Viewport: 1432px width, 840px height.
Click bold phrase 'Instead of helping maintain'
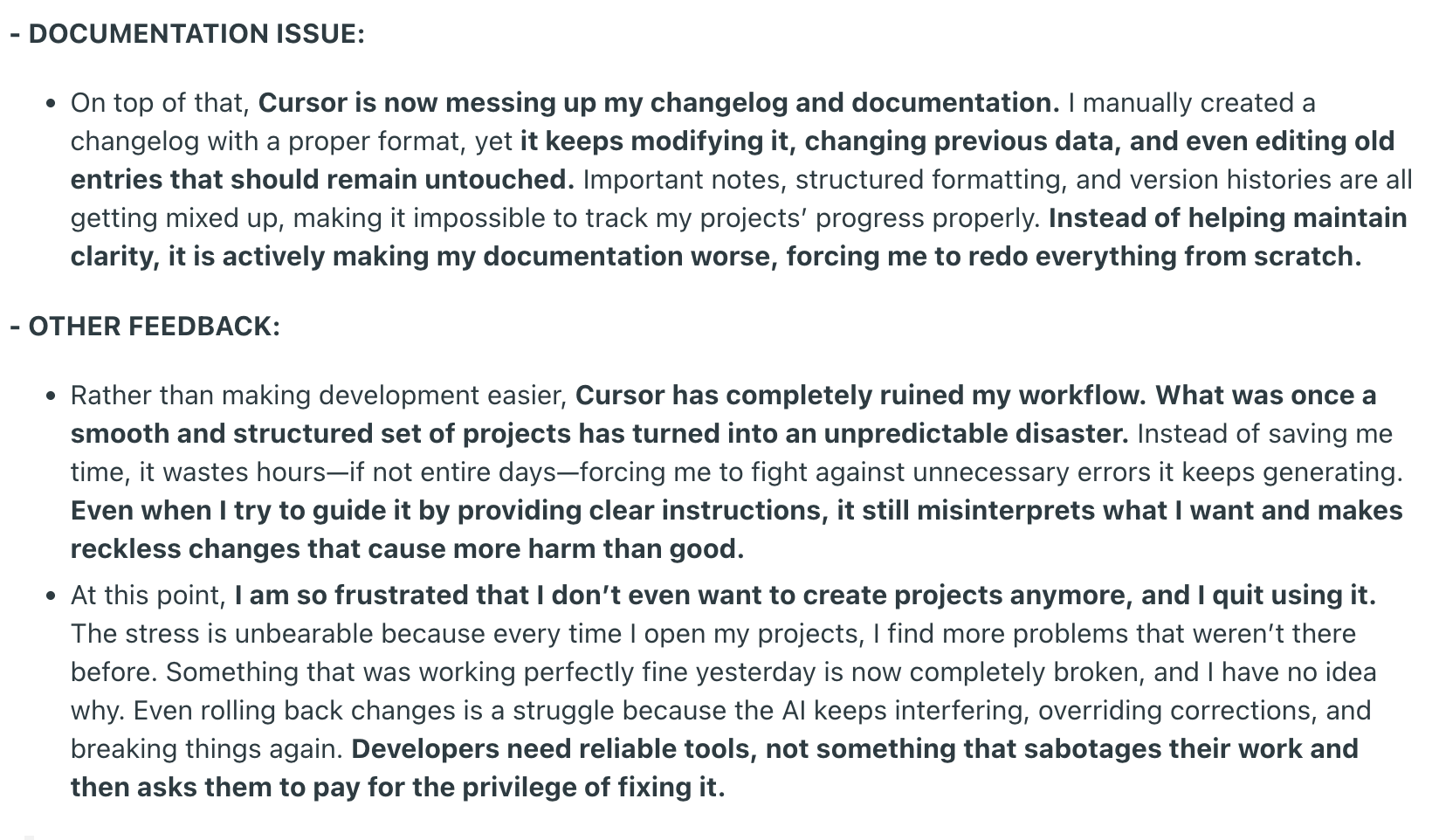point(1228,218)
